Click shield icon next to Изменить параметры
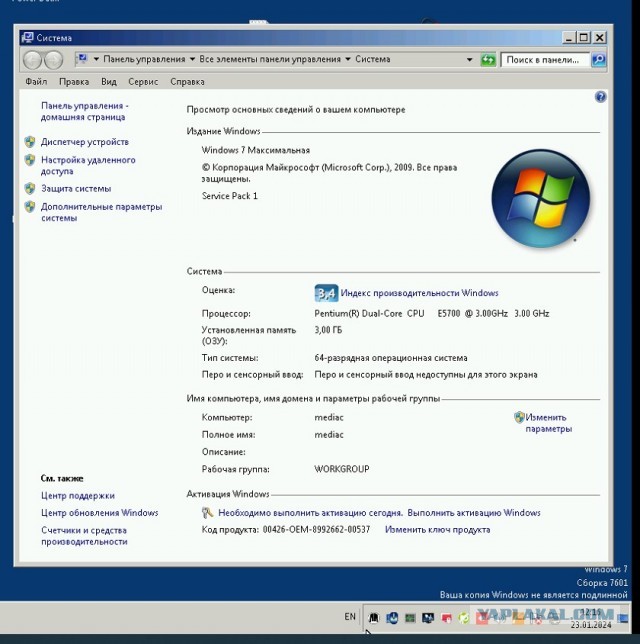640x644 pixels. click(x=519, y=417)
